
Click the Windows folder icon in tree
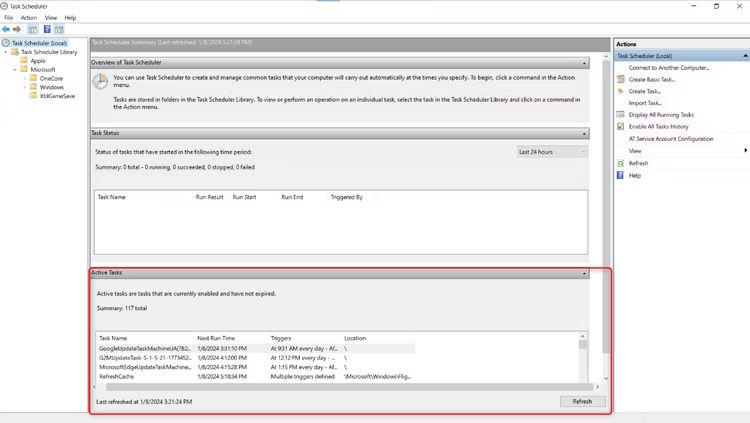[33, 87]
